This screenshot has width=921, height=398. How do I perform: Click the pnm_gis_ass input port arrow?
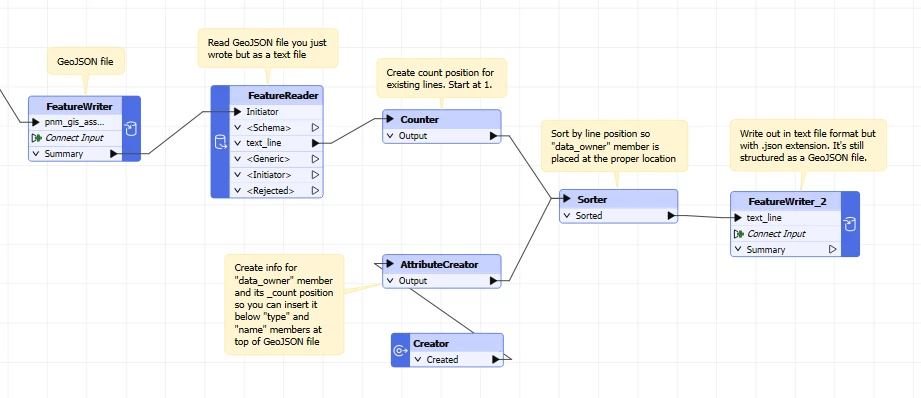[36, 122]
